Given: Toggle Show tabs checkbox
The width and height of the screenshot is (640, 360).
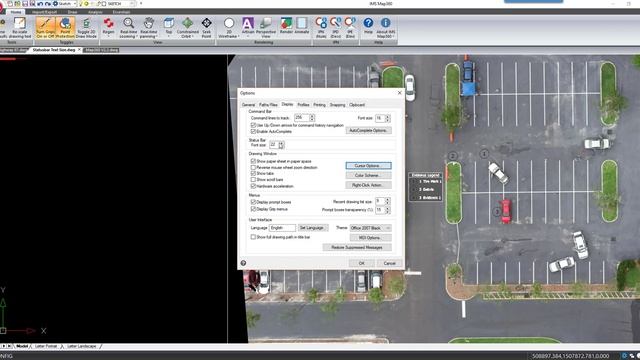Looking at the screenshot, I should (253, 173).
